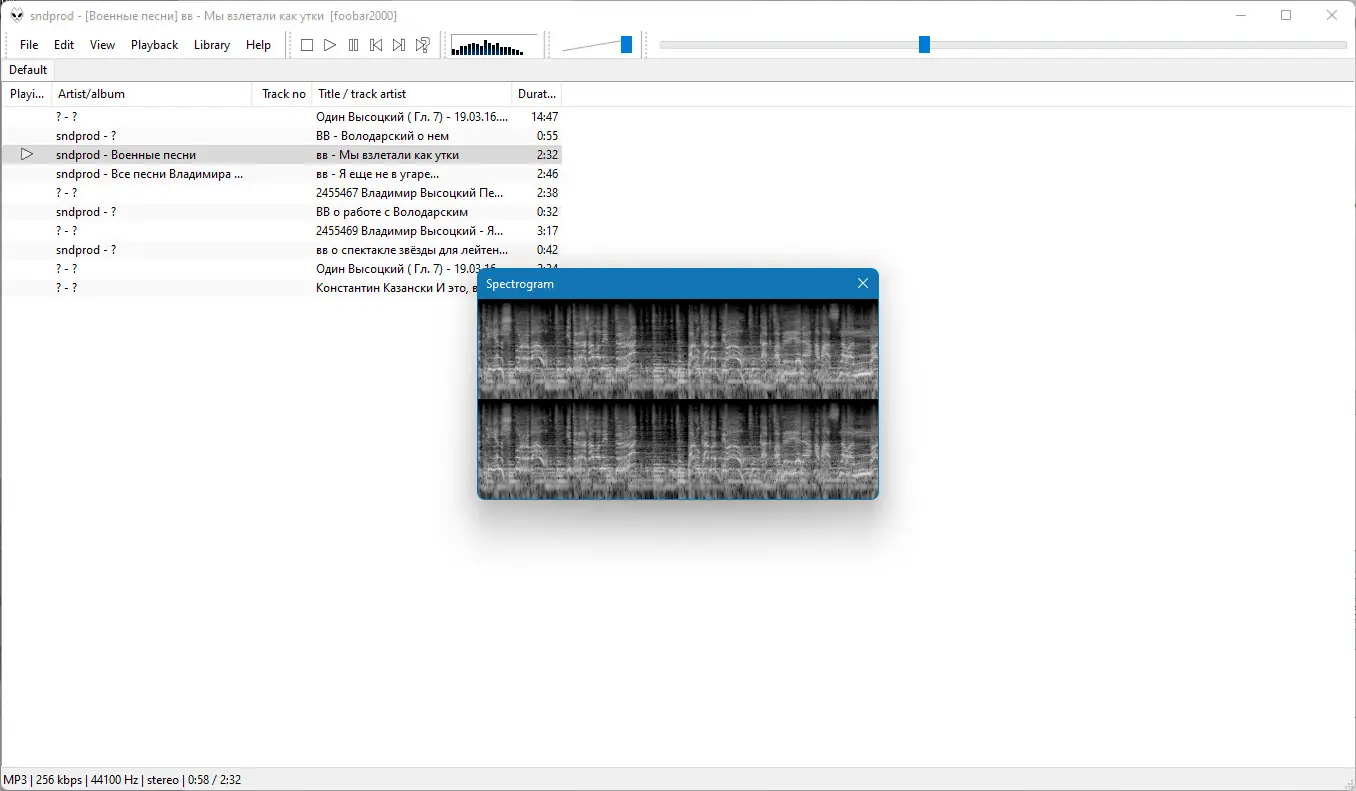Click the 2:46 duration cell
1356x791 pixels.
[x=547, y=174]
